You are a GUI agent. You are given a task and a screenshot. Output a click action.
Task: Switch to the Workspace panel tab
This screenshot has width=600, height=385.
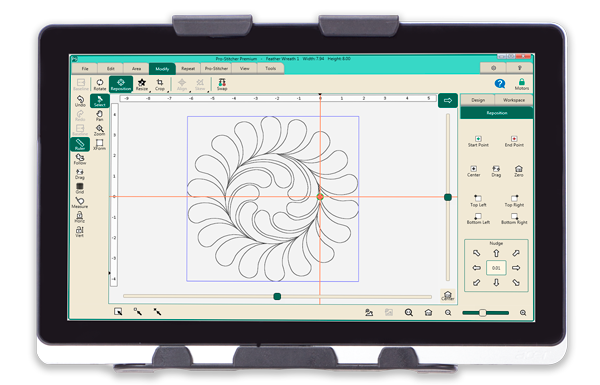[514, 100]
